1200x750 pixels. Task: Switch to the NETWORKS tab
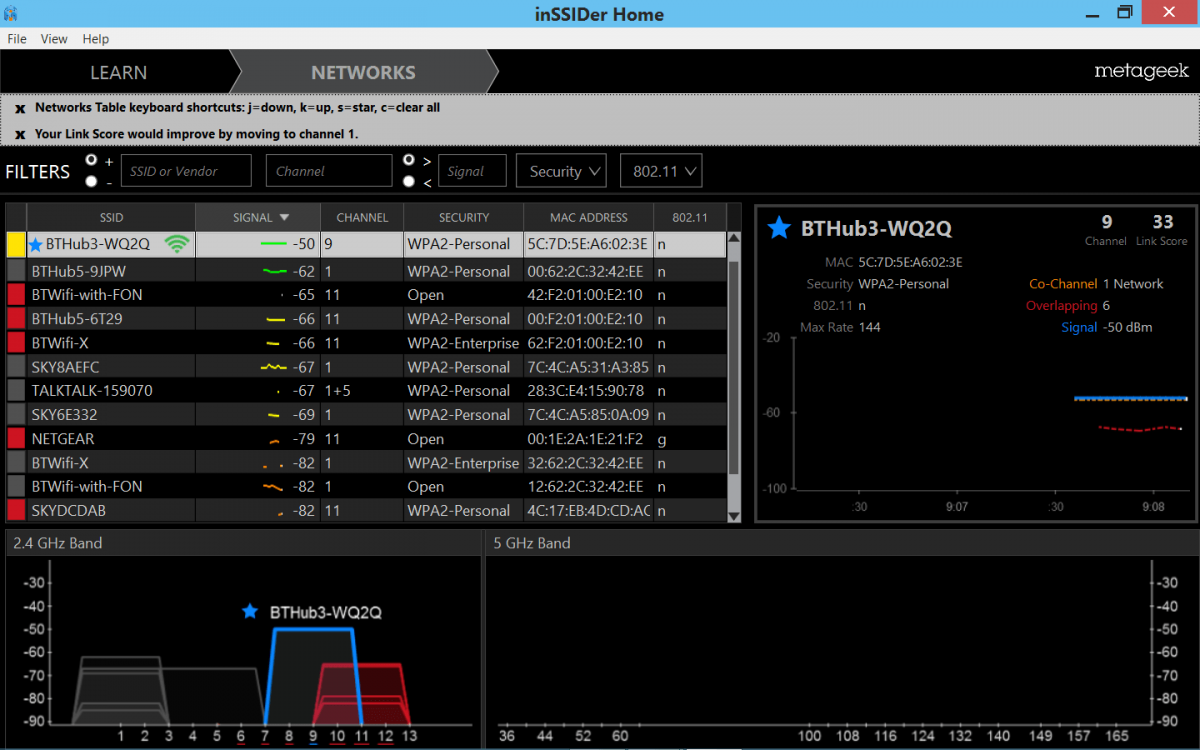coord(363,72)
